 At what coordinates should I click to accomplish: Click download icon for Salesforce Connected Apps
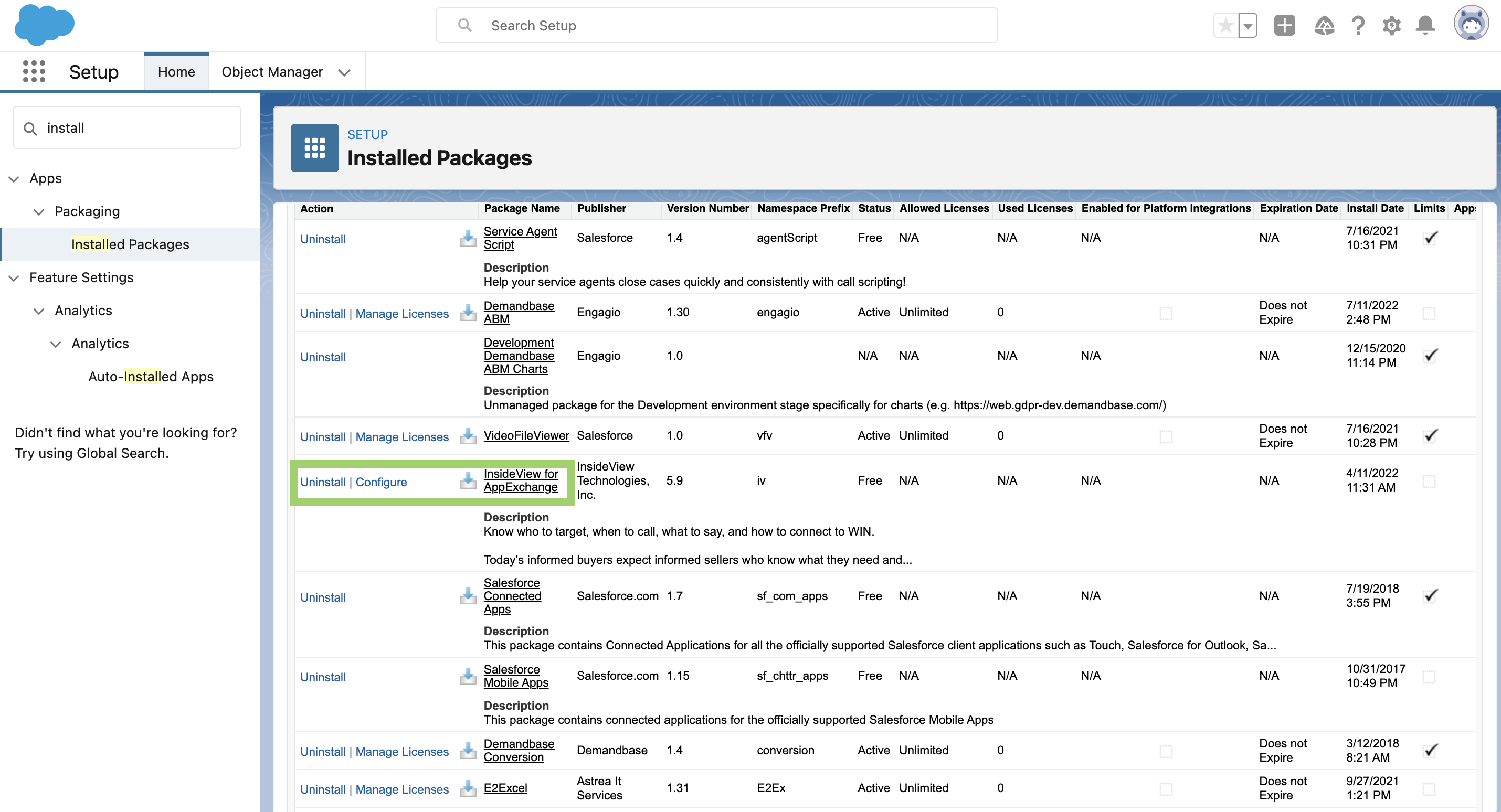point(467,596)
